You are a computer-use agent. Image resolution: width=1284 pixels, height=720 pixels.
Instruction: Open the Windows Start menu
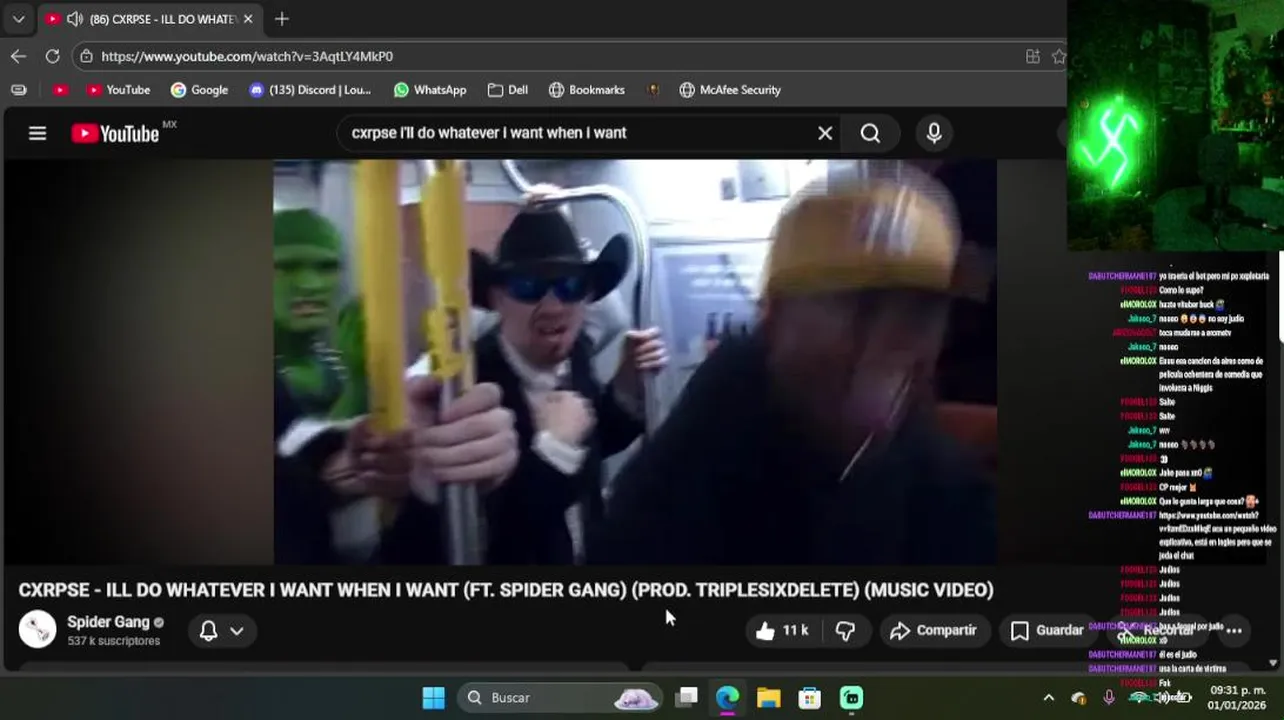click(434, 697)
